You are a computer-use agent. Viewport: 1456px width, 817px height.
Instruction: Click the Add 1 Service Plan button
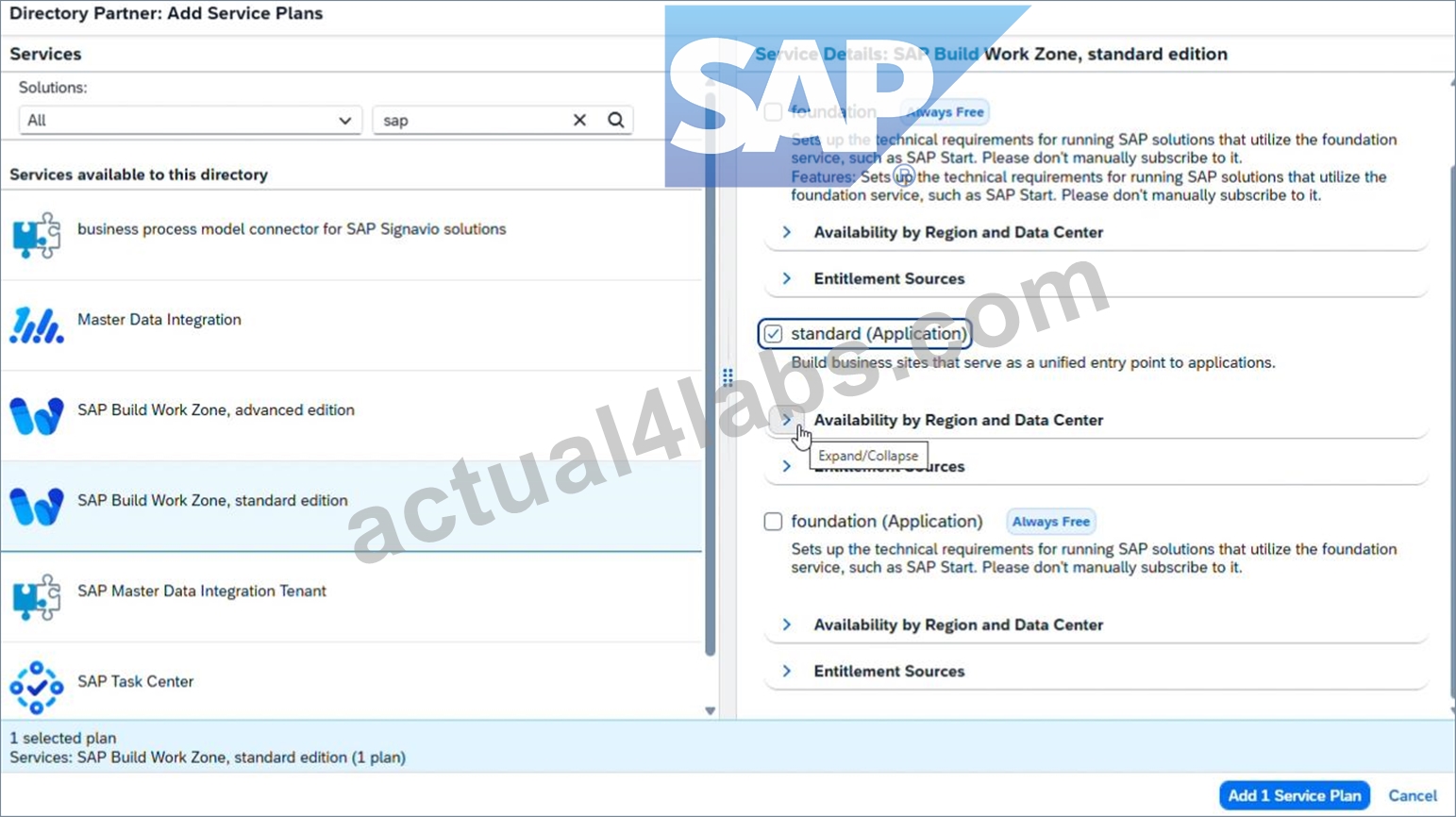point(1294,795)
